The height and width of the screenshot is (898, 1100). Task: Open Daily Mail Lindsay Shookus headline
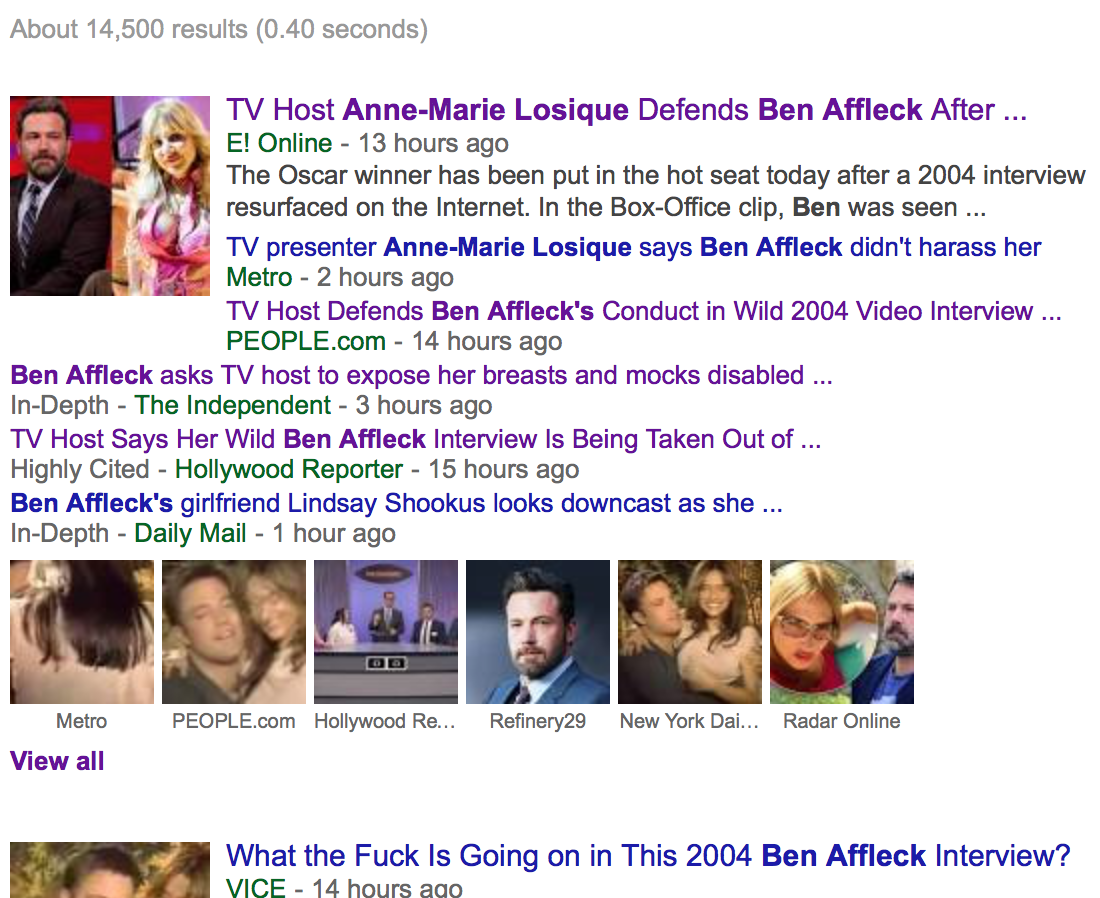396,503
